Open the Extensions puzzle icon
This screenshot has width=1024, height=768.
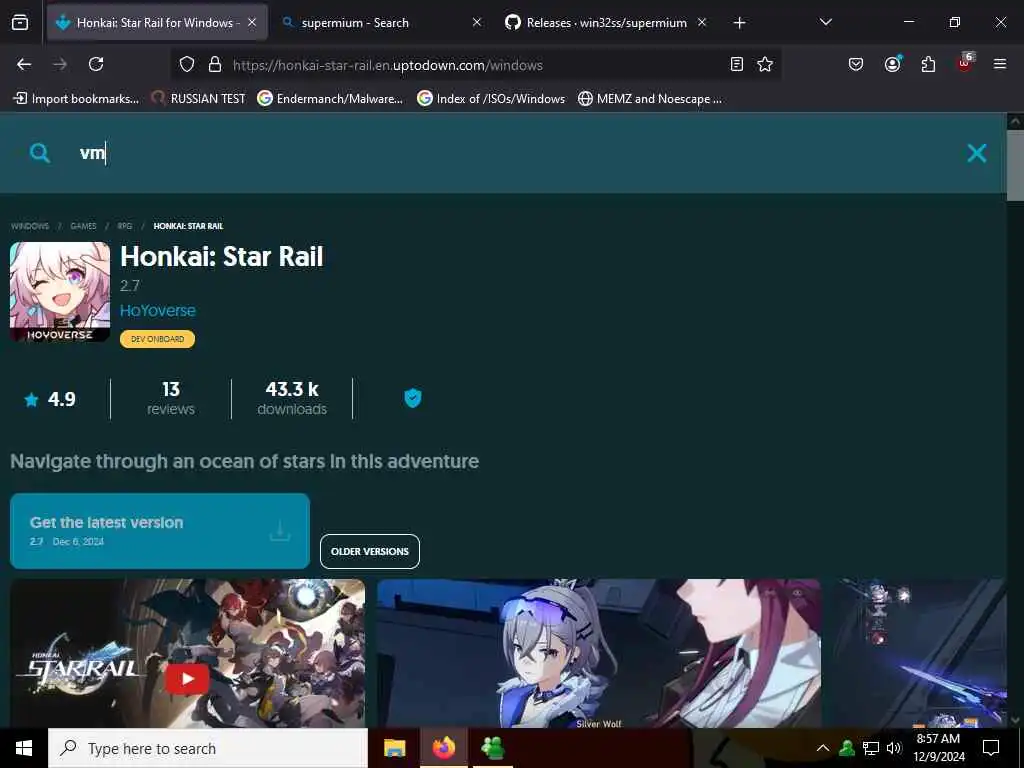pos(928,64)
